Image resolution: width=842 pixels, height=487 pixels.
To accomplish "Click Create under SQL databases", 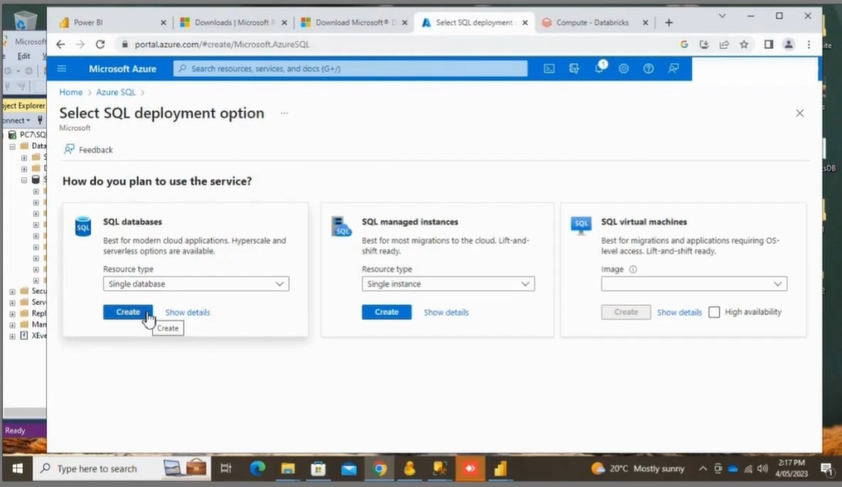I will (128, 312).
